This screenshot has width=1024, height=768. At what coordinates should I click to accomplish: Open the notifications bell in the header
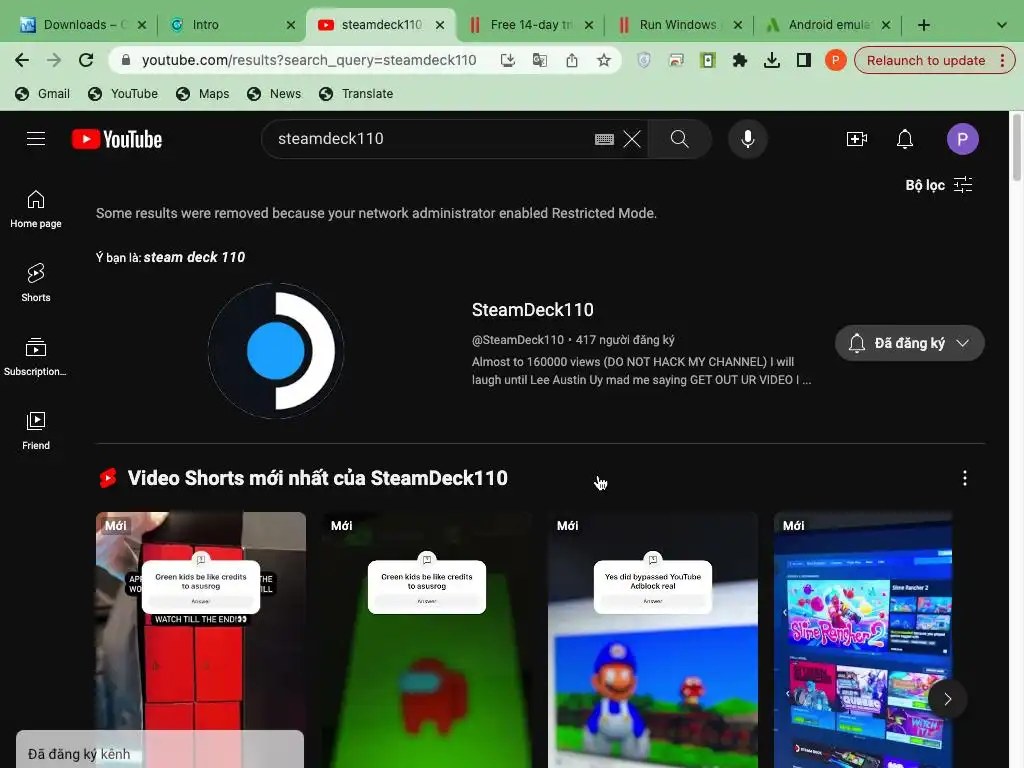(904, 139)
